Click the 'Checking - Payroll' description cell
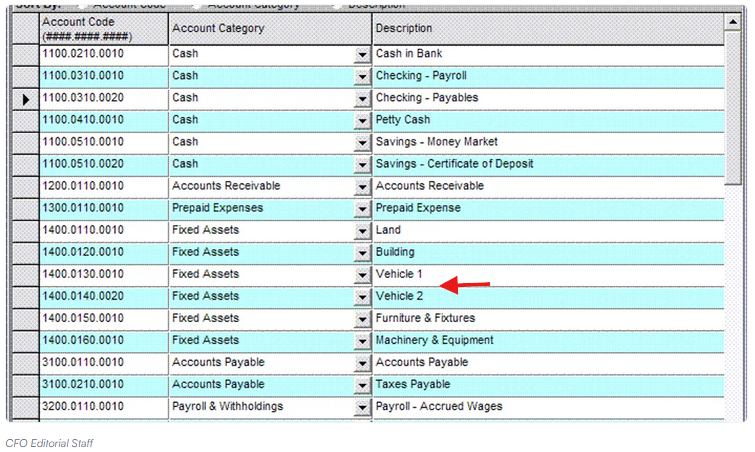755x452 pixels. [548, 77]
